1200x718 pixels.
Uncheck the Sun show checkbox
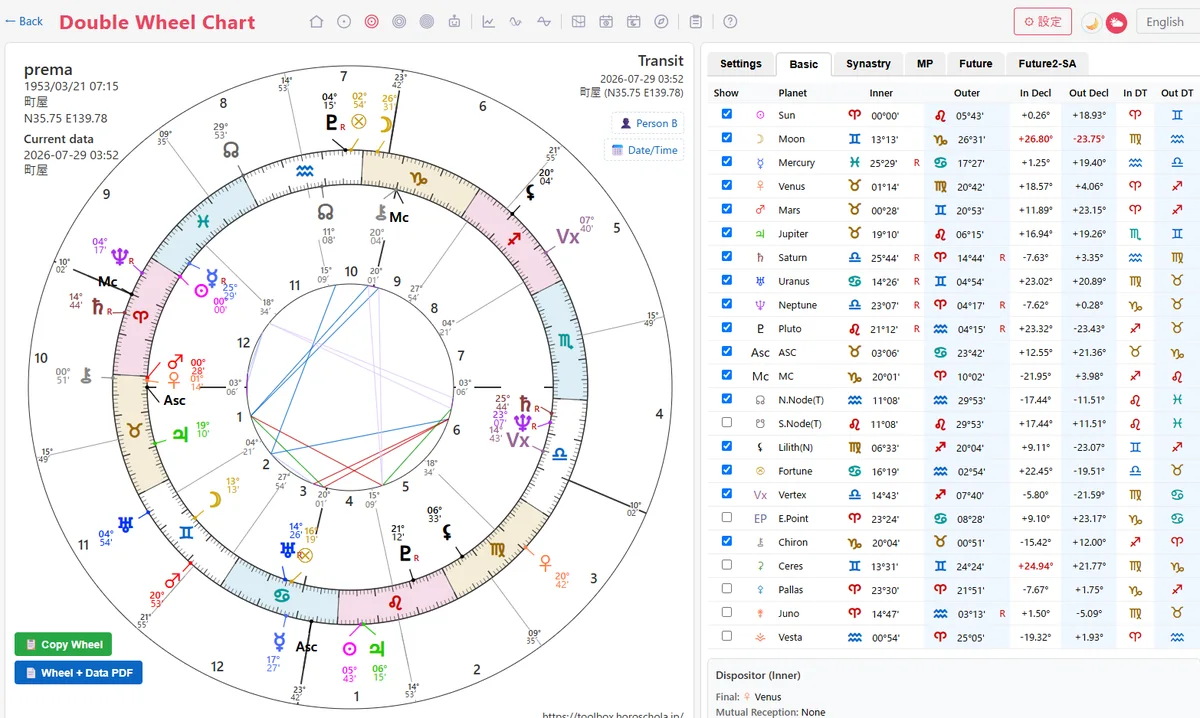[727, 115]
